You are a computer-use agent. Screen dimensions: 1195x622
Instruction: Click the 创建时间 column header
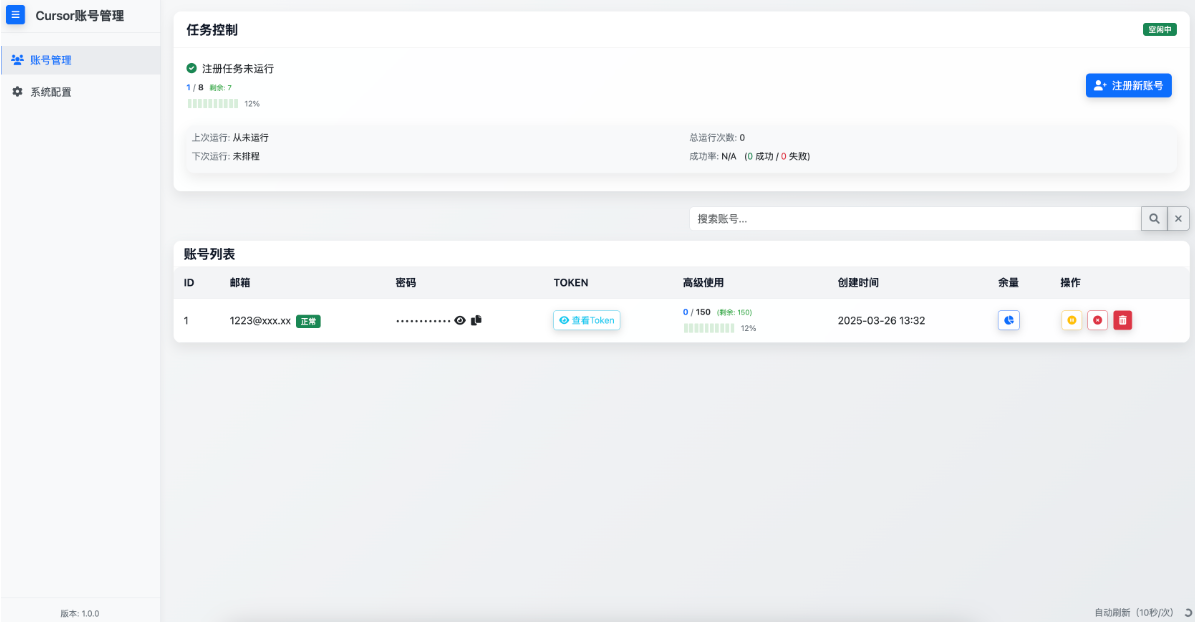858,283
